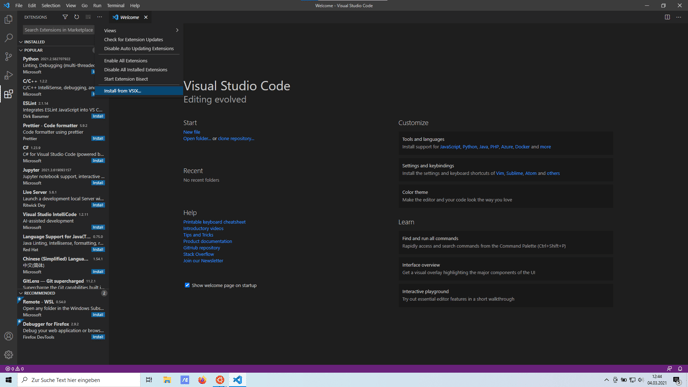Open Accounts icon in activity bar
Screen dimensions: 688x387
(8, 336)
